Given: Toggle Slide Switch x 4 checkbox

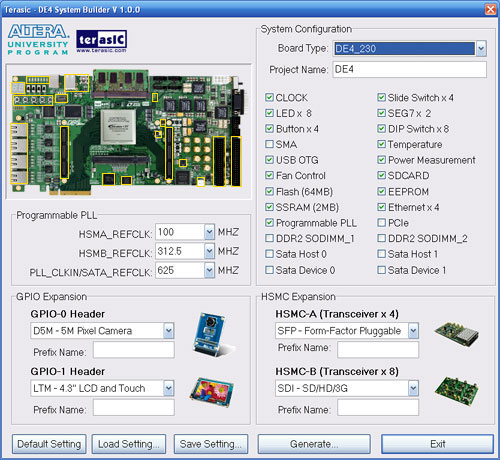Looking at the screenshot, I should pos(381,97).
